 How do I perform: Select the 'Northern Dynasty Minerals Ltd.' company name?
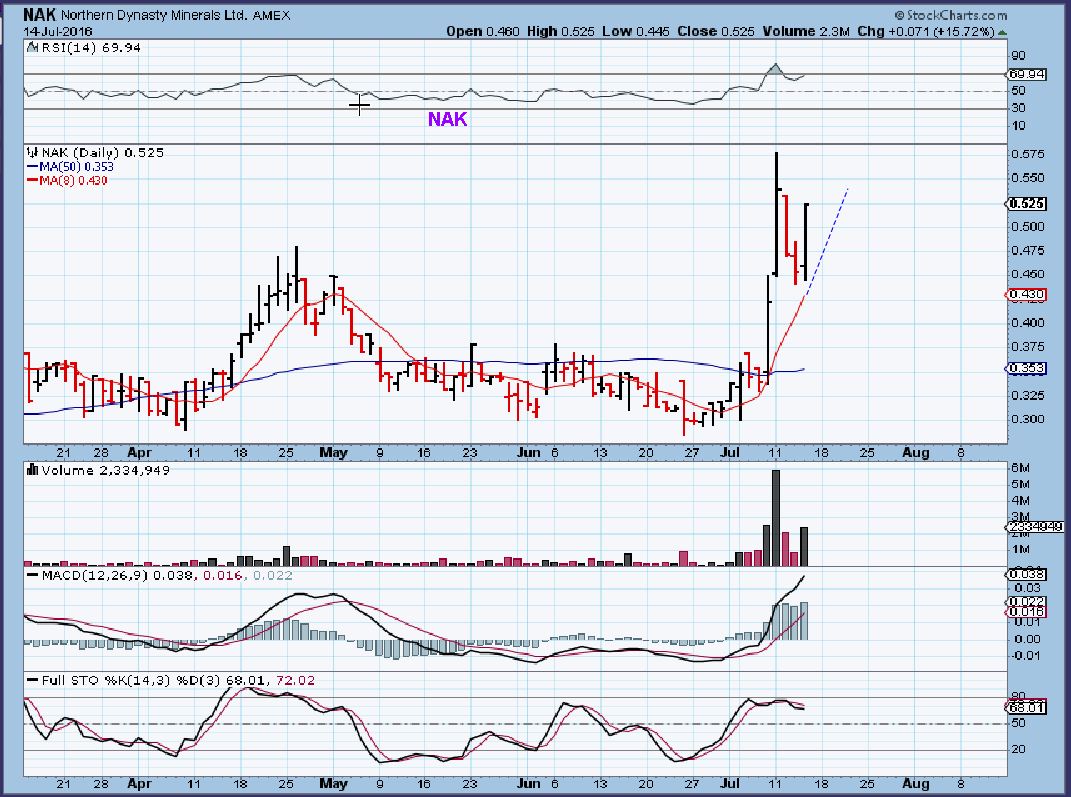click(x=155, y=15)
